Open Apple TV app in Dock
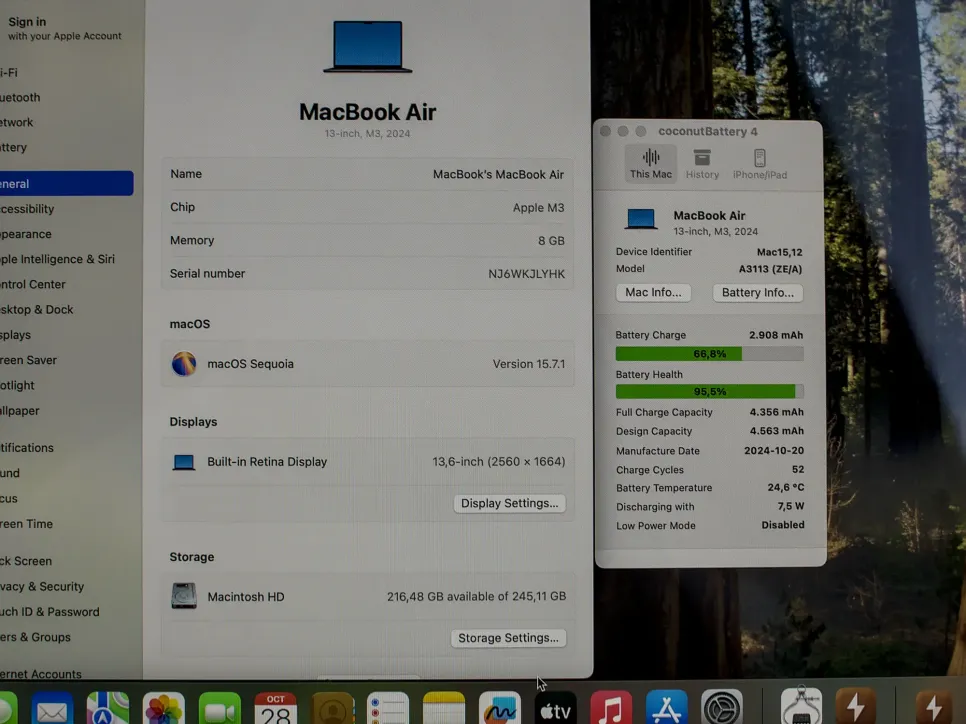Viewport: 966px width, 724px height. (555, 710)
